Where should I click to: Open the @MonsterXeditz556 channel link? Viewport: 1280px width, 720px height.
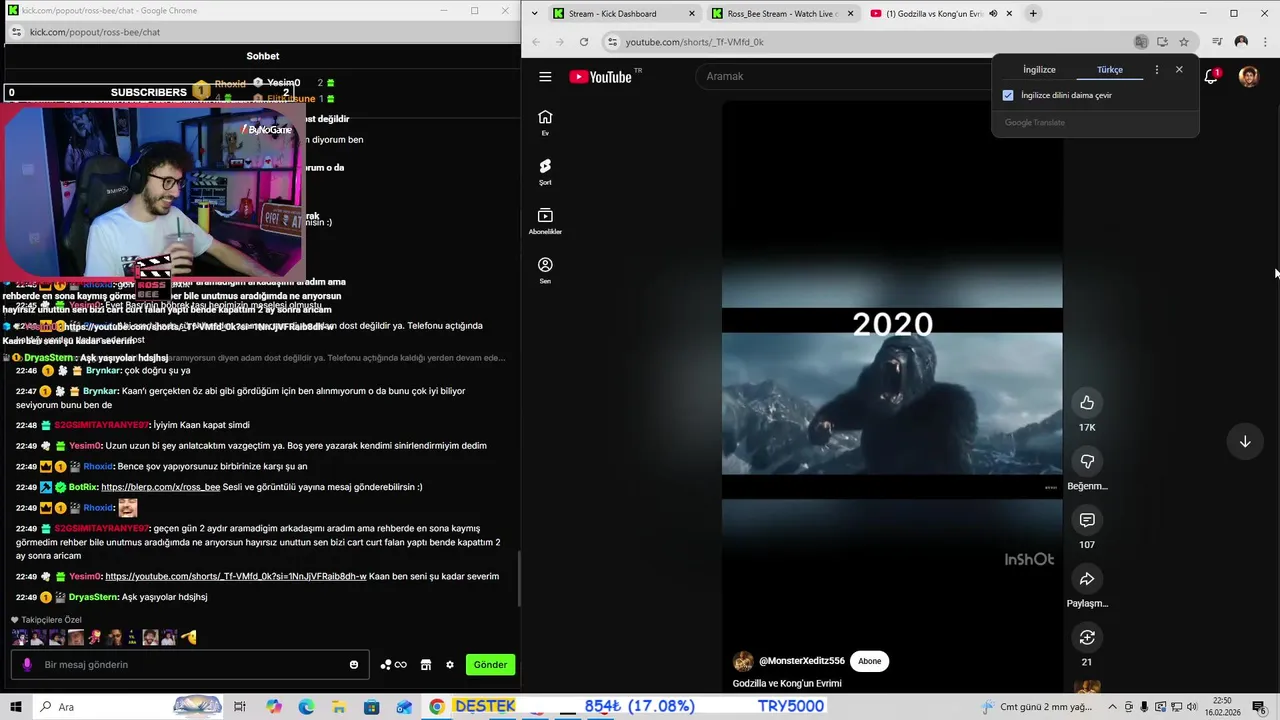pyautogui.click(x=802, y=661)
